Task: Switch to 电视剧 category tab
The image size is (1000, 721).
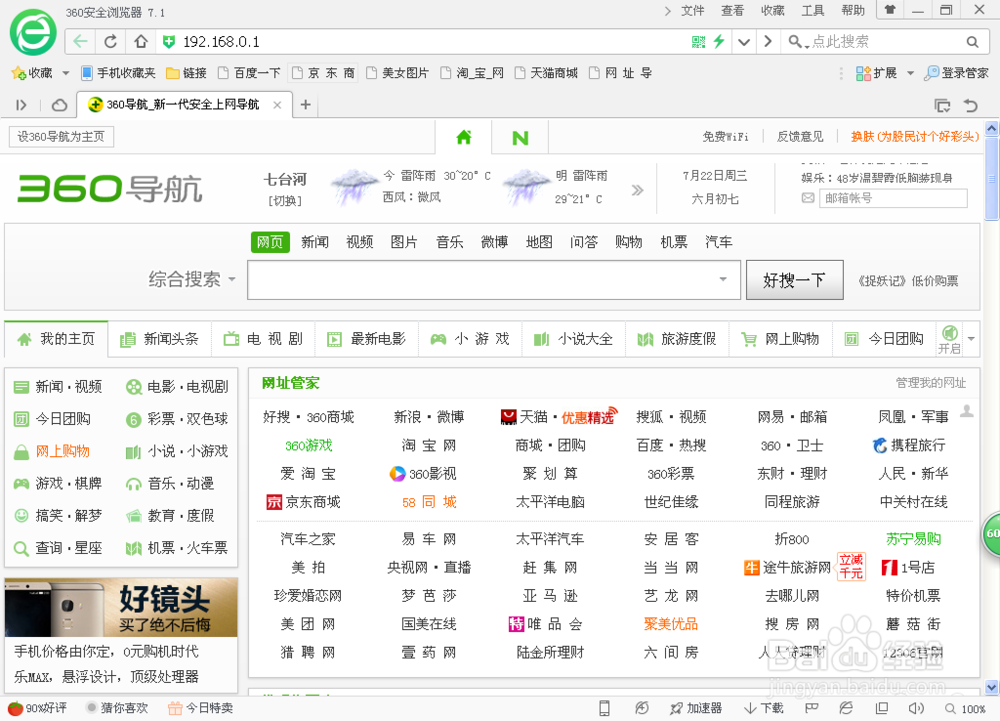Action: pyautogui.click(x=263, y=339)
